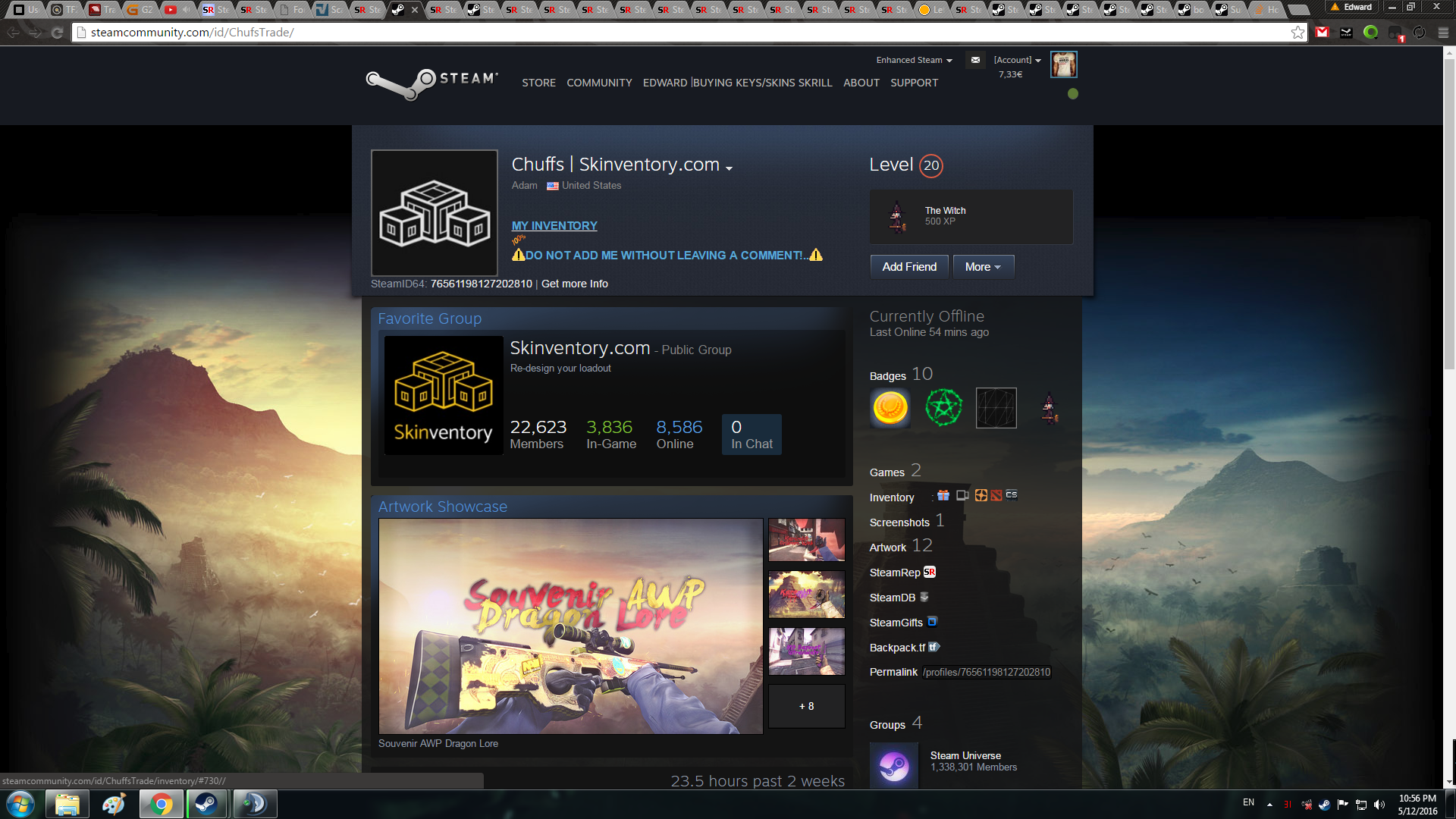
Task: View the green pentagram badge
Action: pyautogui.click(x=943, y=408)
